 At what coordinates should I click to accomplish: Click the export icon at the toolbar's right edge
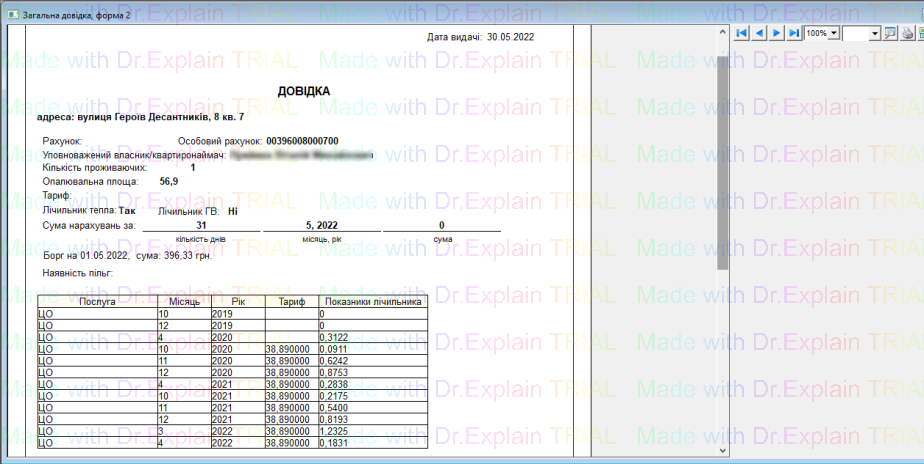pos(920,33)
